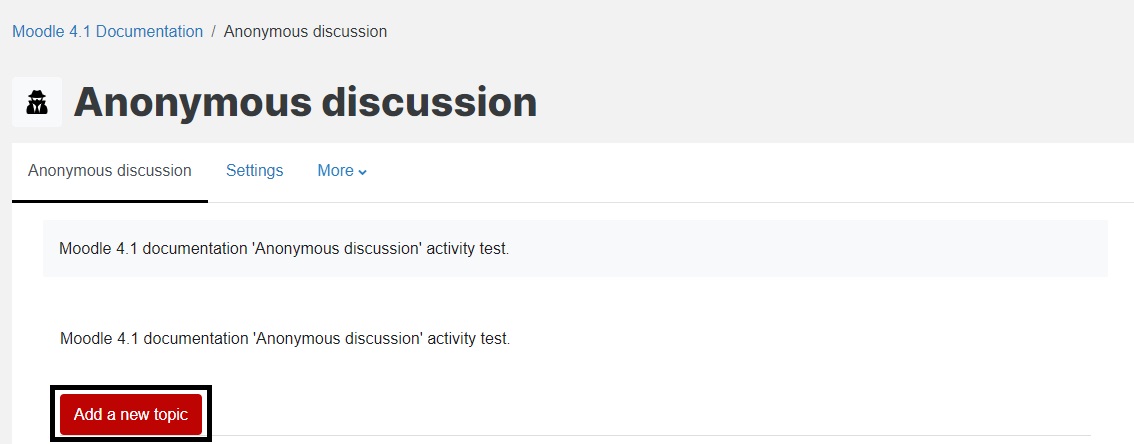
Task: Click the grey header background right of the heading
Action: (x=832, y=102)
